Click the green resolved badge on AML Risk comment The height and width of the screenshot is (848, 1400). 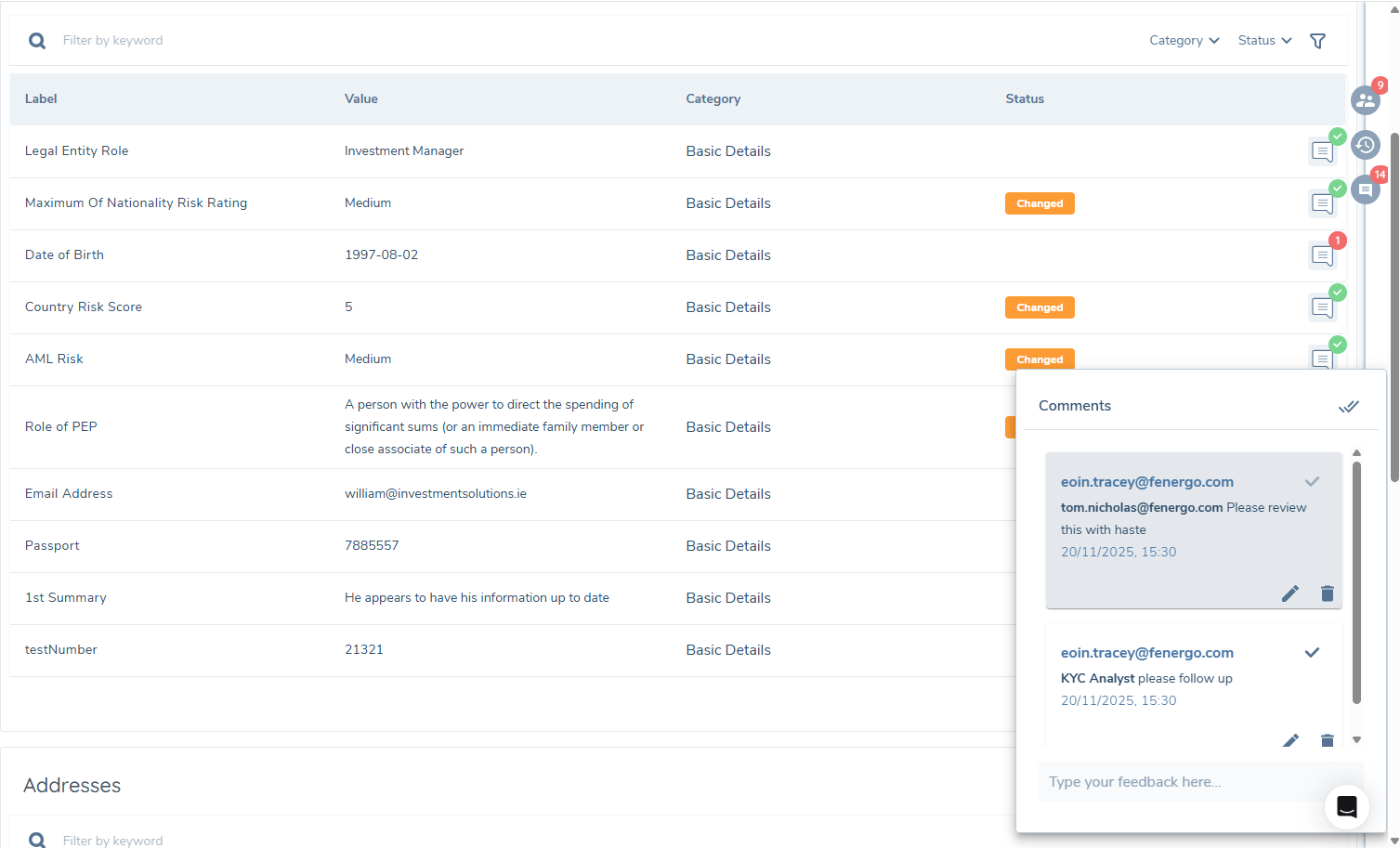[1337, 344]
